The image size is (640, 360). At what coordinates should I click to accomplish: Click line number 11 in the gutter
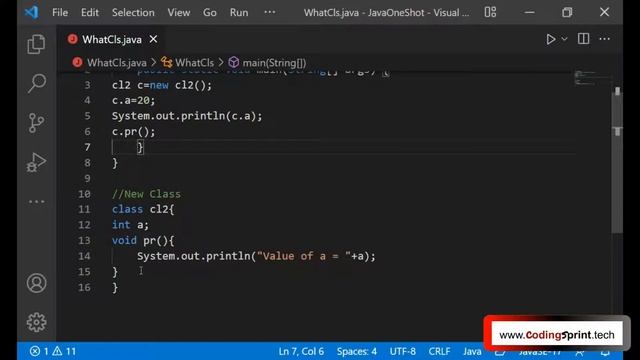(x=84, y=209)
